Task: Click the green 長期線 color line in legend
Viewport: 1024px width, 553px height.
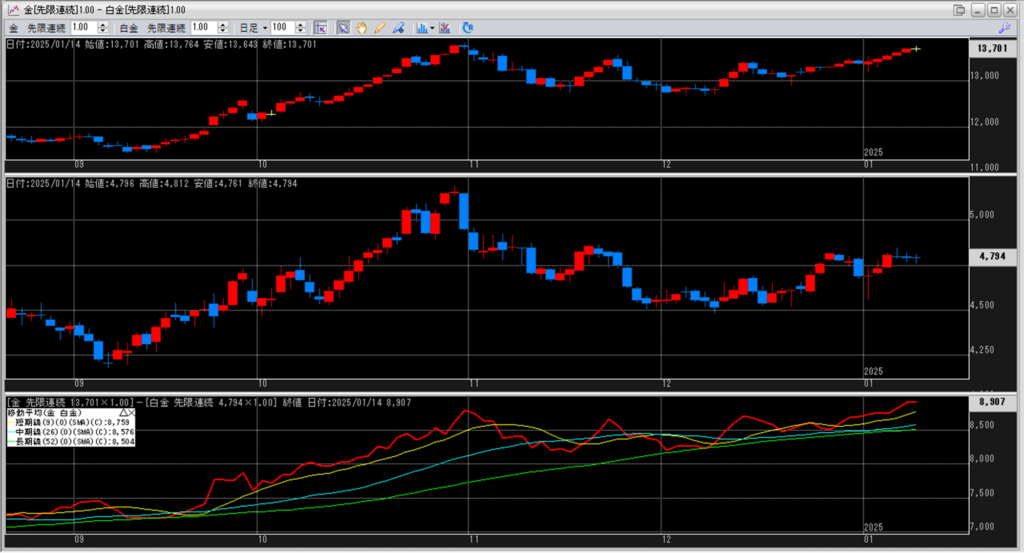Action: click(11, 442)
